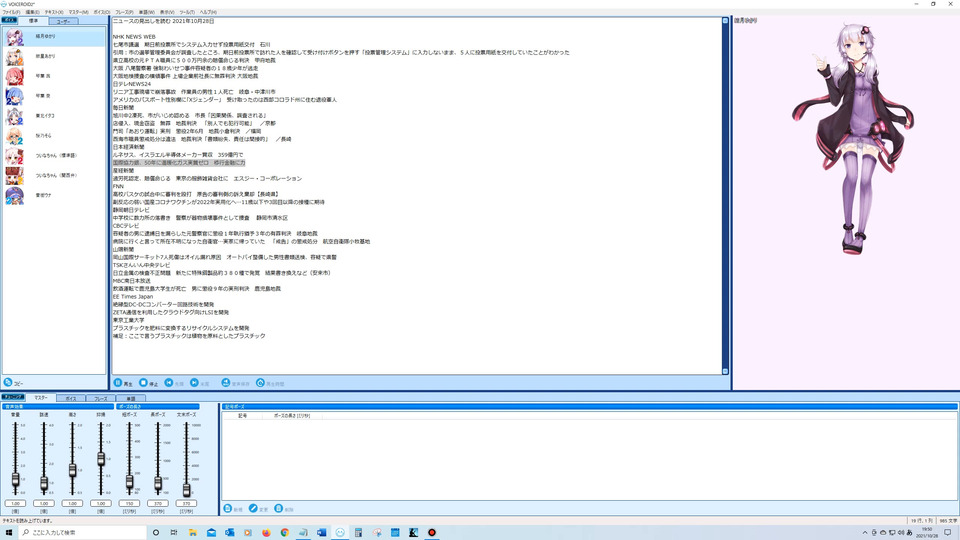Open the Windows Start menu
This screenshot has height=540, width=960.
point(9,533)
